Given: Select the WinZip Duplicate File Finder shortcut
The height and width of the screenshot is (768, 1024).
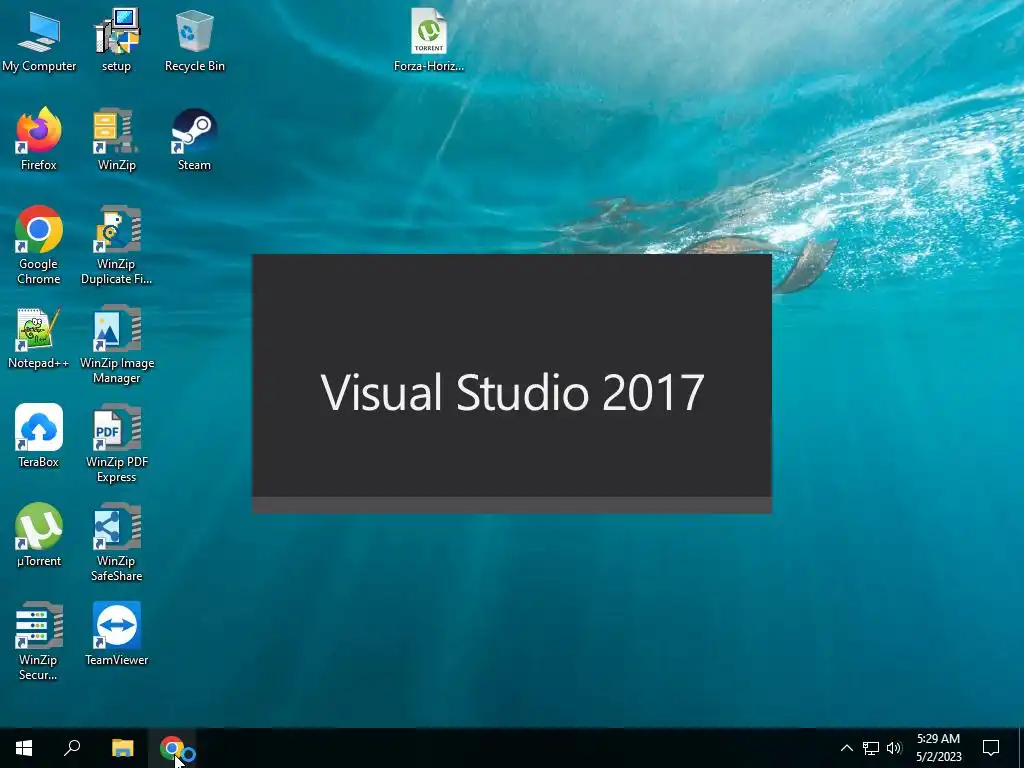Looking at the screenshot, I should [x=116, y=245].
